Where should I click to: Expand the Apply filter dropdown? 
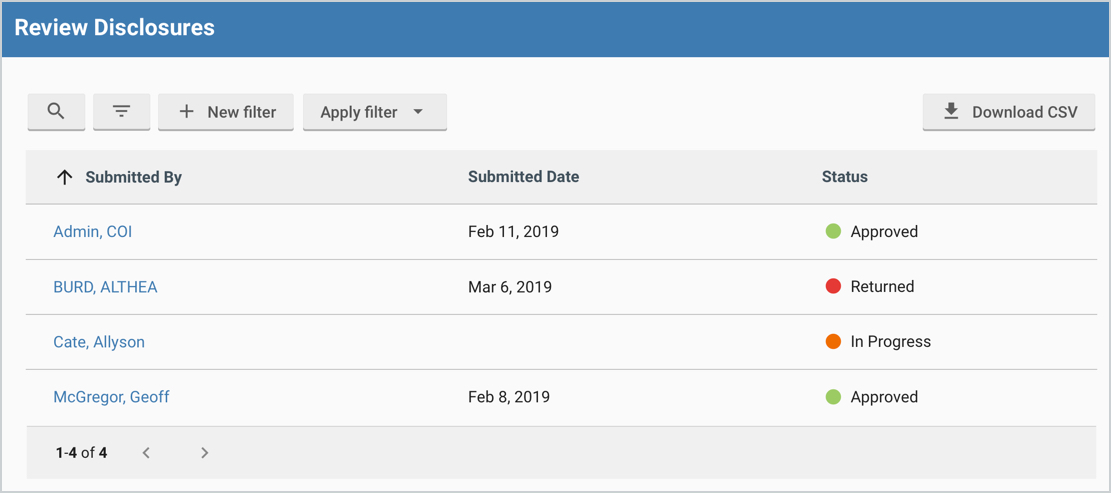[x=375, y=112]
